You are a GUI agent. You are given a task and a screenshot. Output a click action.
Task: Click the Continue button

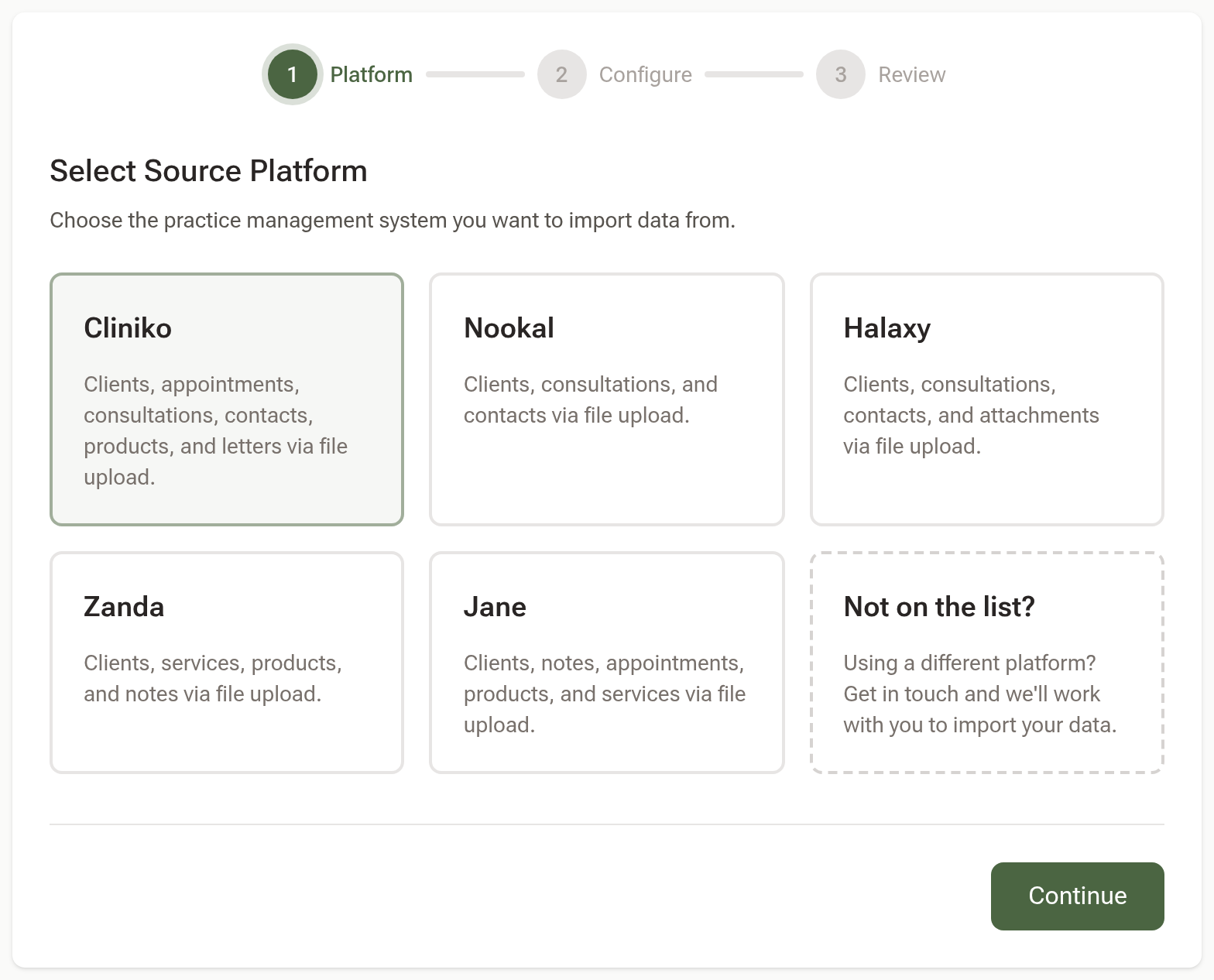pos(1077,896)
